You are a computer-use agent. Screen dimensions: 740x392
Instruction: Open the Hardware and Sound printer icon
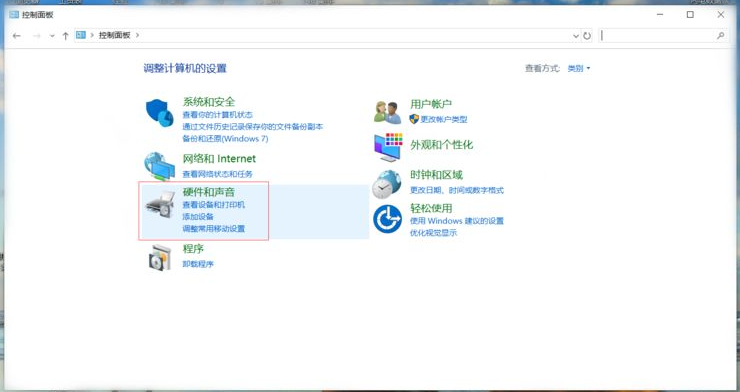[160, 205]
